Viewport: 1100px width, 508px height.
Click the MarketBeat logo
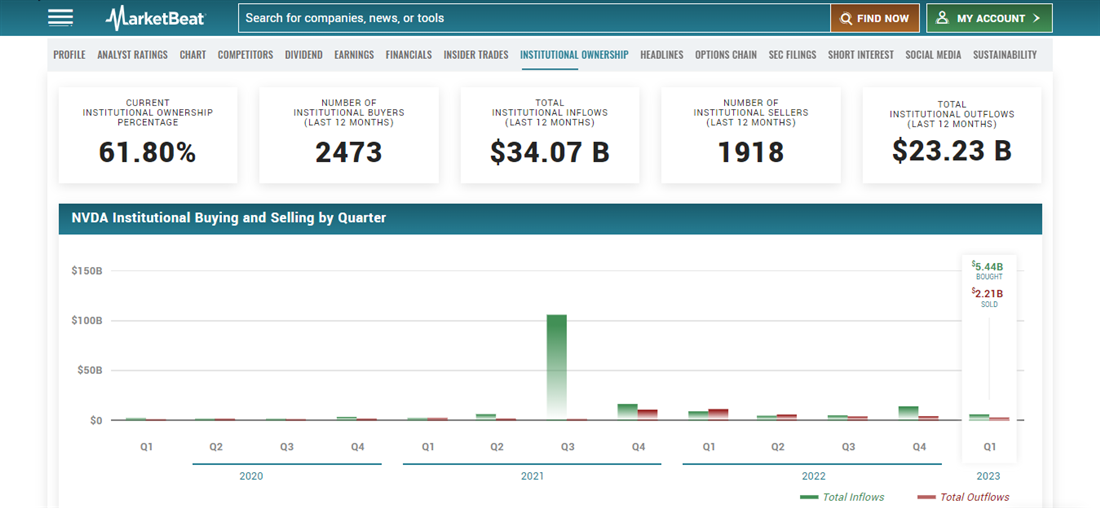click(157, 18)
